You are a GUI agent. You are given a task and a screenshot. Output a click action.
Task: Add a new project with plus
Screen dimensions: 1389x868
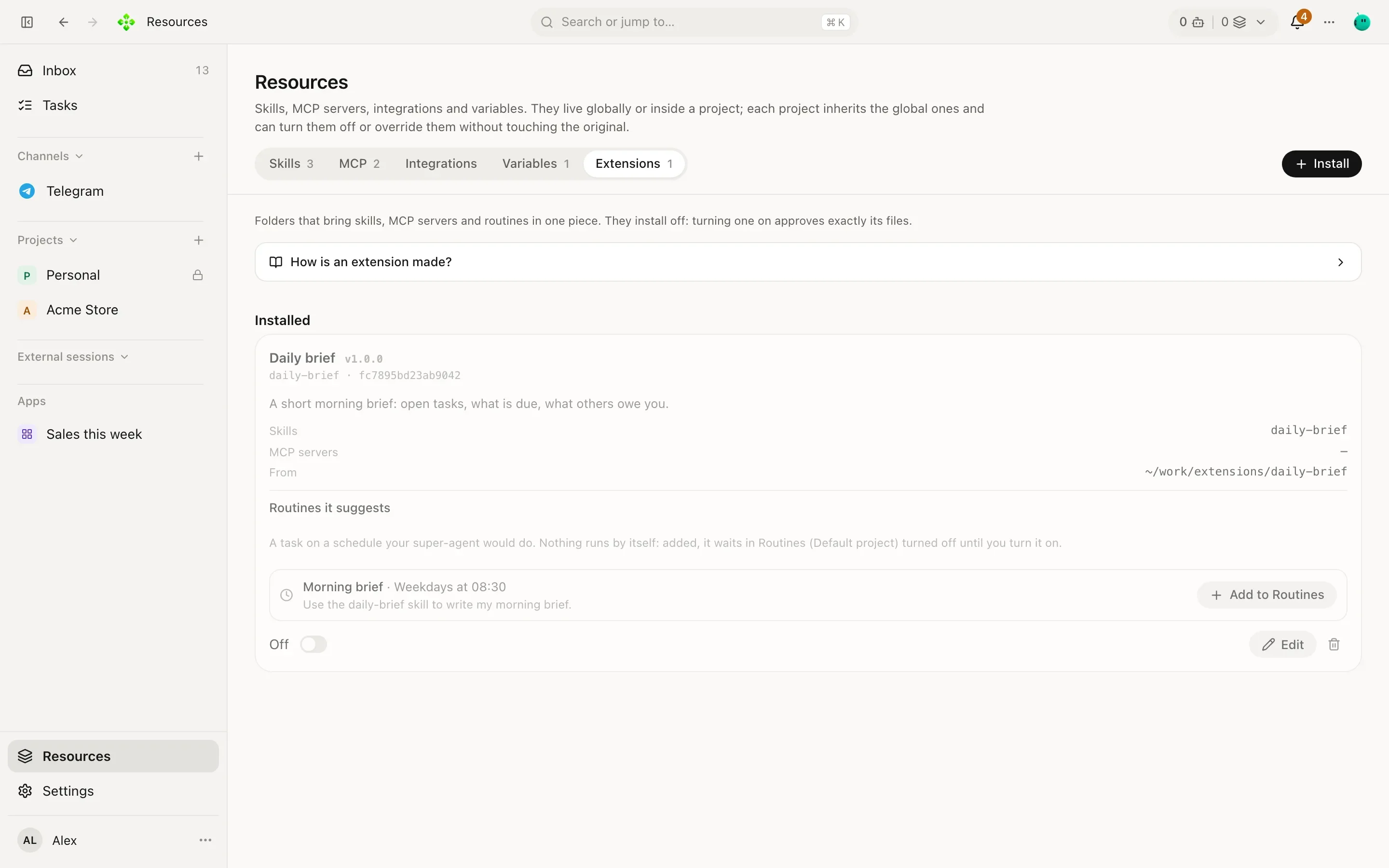click(199, 240)
